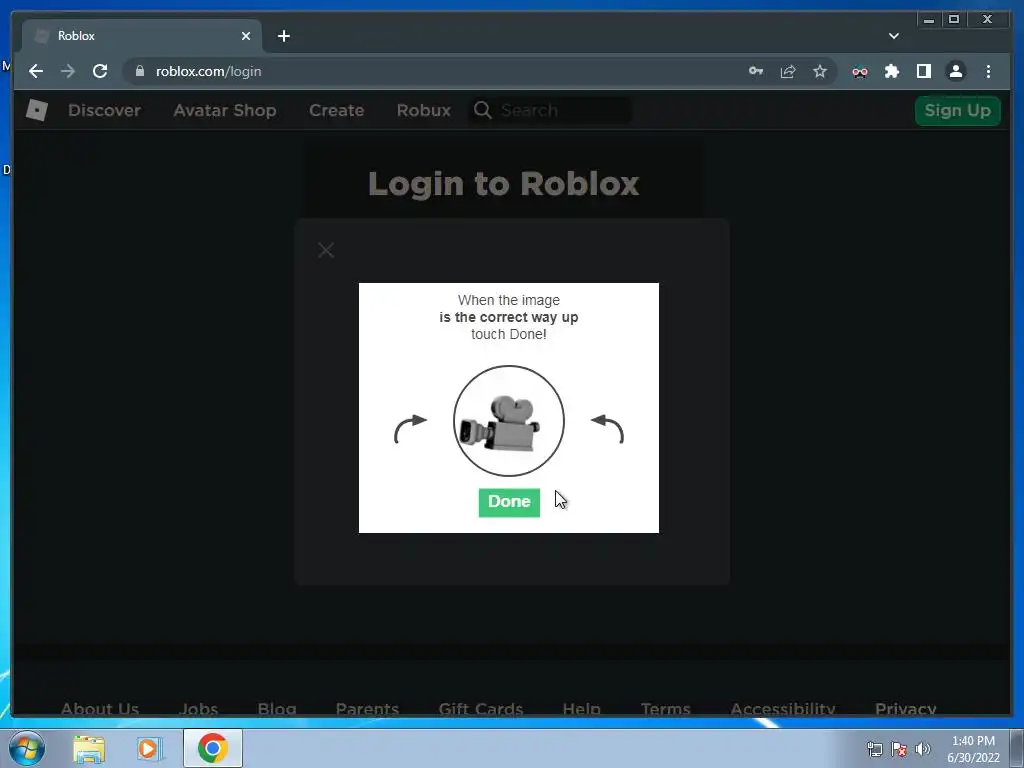The image size is (1024, 768).
Task: Open the volume speaker tray icon
Action: pyautogui.click(x=922, y=748)
